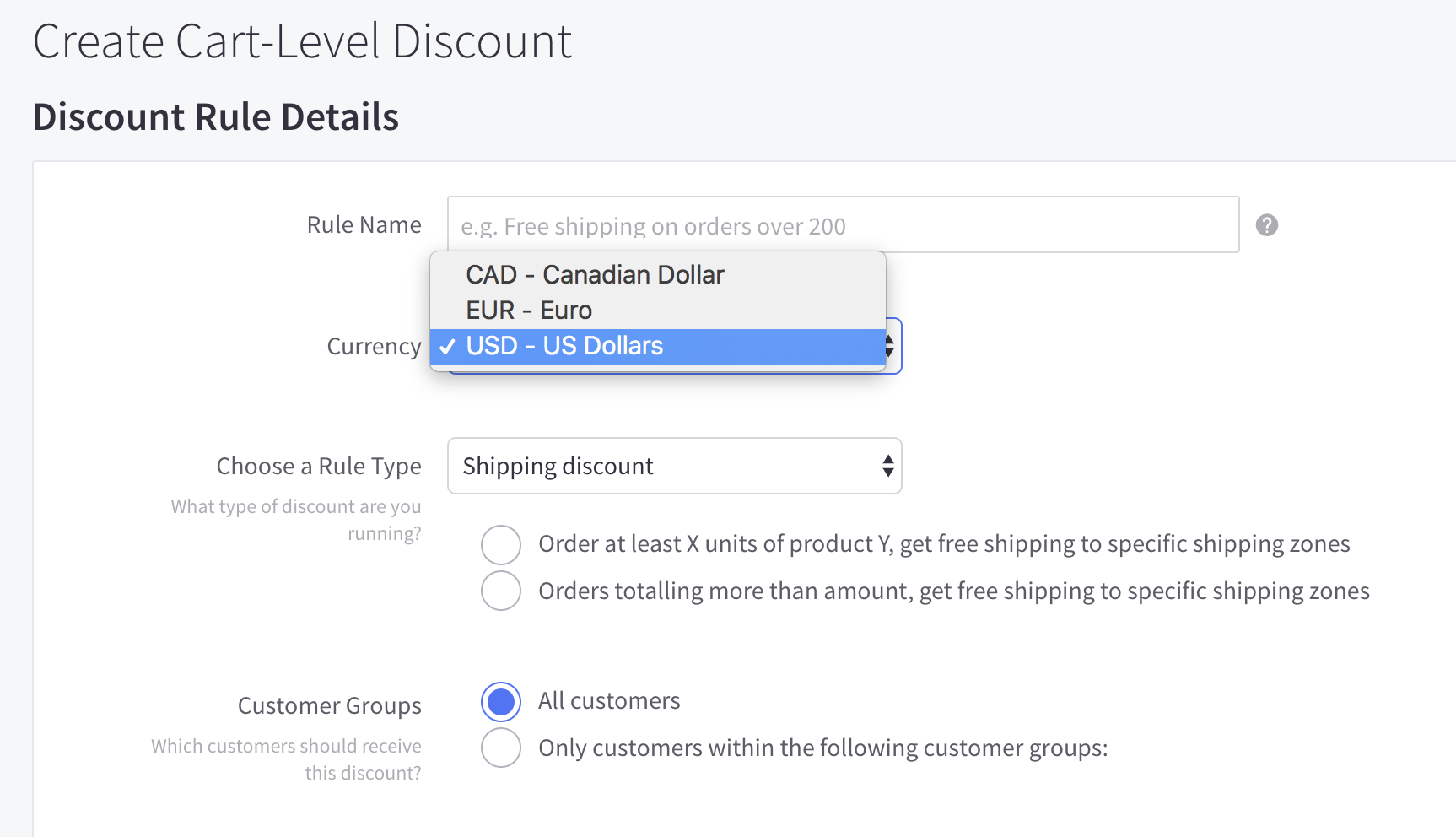Image resolution: width=1456 pixels, height=837 pixels.
Task: Click the checkmark next to USD
Action: 447,346
